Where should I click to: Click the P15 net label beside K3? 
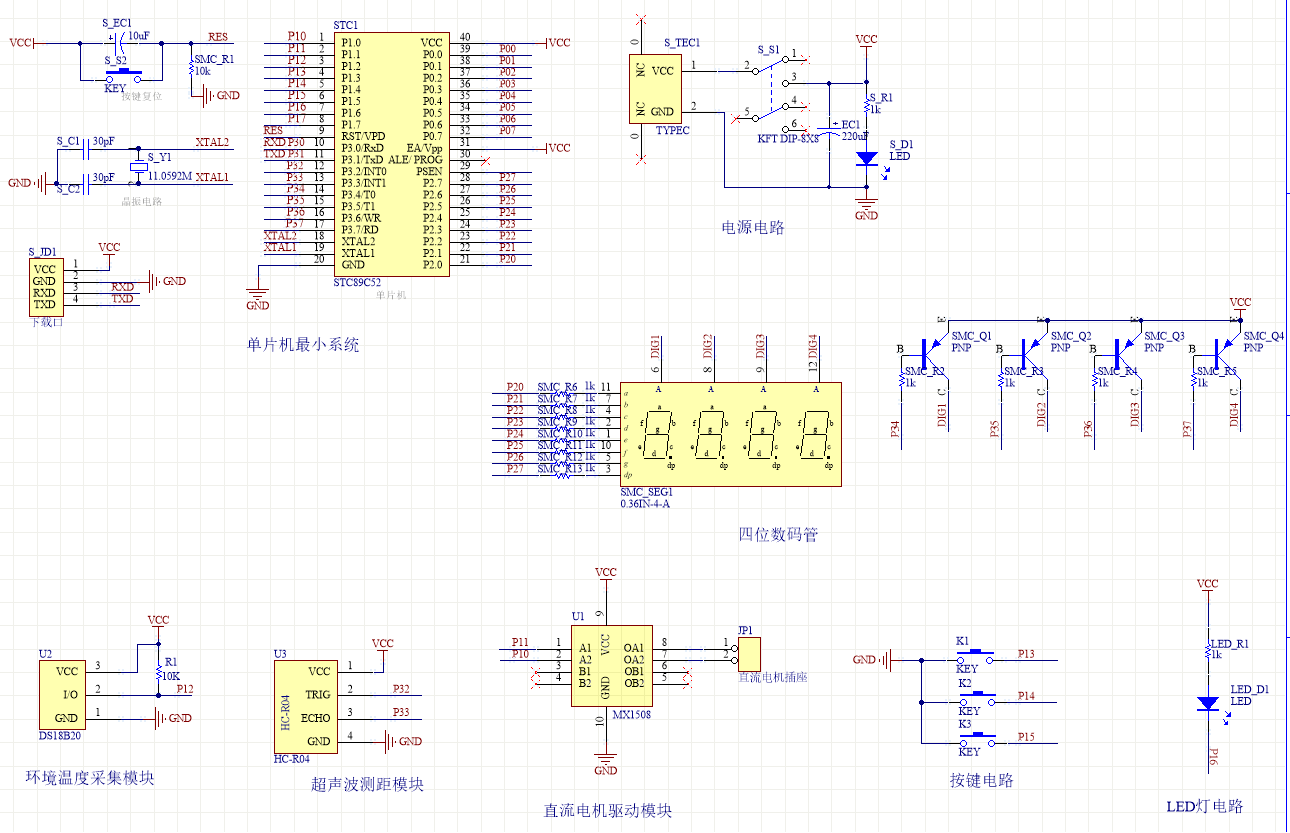click(x=1026, y=736)
